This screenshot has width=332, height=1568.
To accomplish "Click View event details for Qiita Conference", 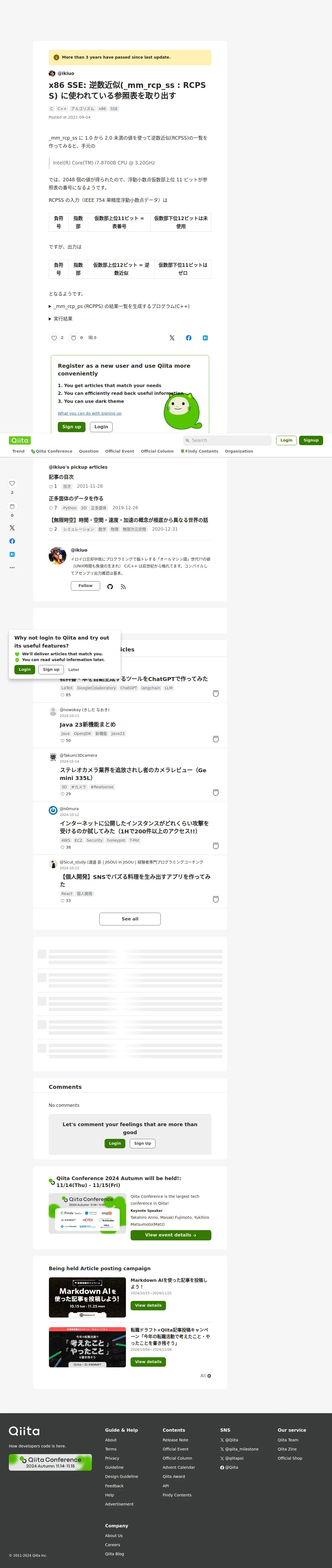I will click(x=171, y=1235).
